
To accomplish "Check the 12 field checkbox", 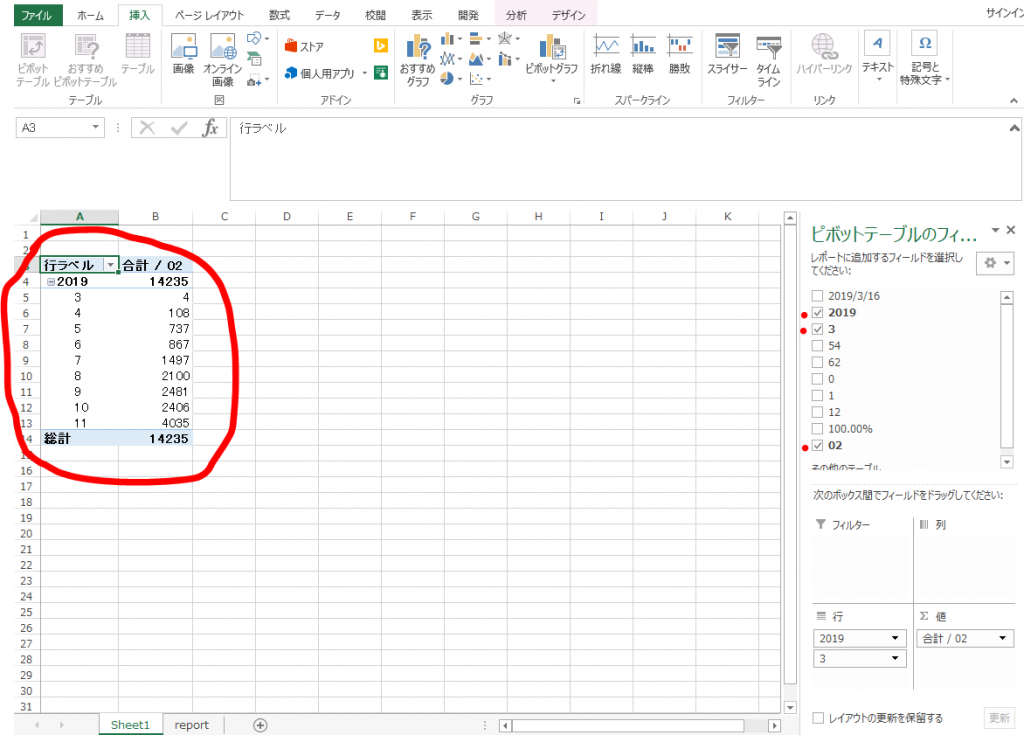I will pos(818,412).
